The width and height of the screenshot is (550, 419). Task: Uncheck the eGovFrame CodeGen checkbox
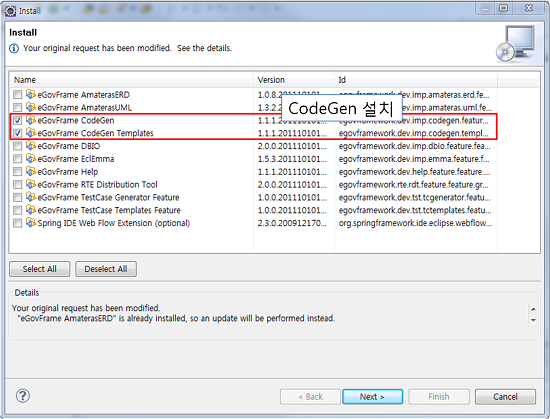coord(18,120)
